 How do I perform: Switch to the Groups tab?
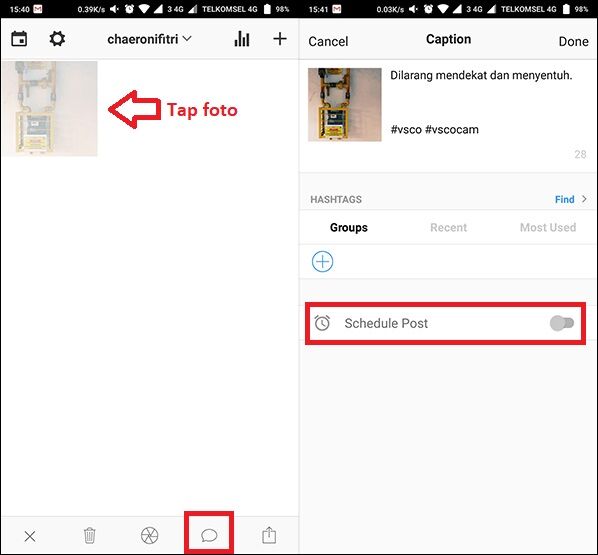(x=349, y=227)
